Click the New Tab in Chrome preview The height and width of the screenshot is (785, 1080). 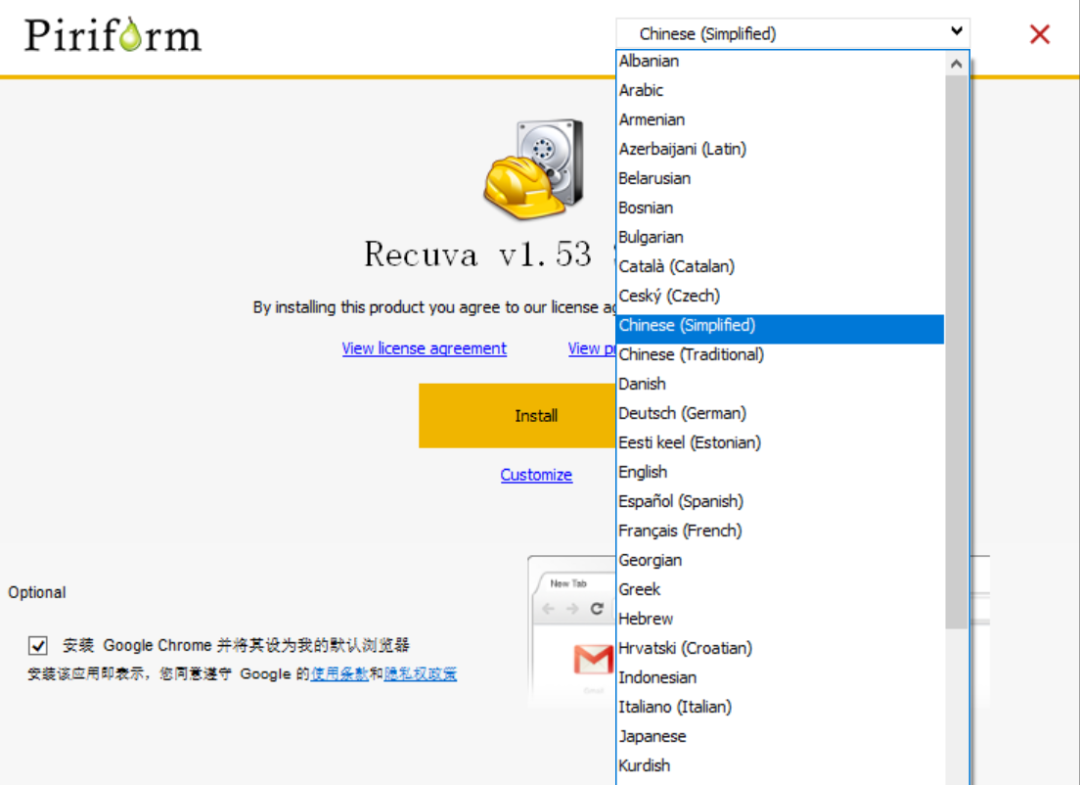coord(568,584)
